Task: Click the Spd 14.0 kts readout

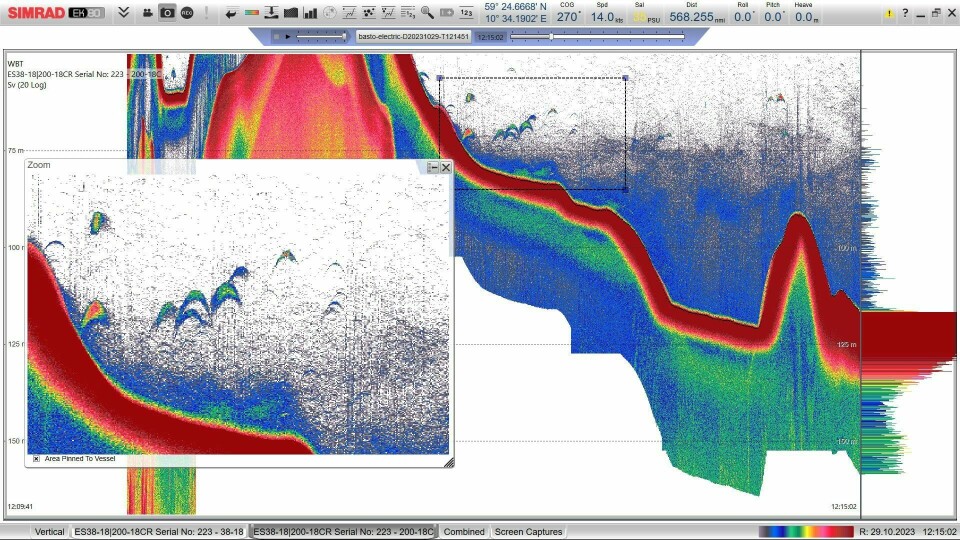Action: coord(606,13)
